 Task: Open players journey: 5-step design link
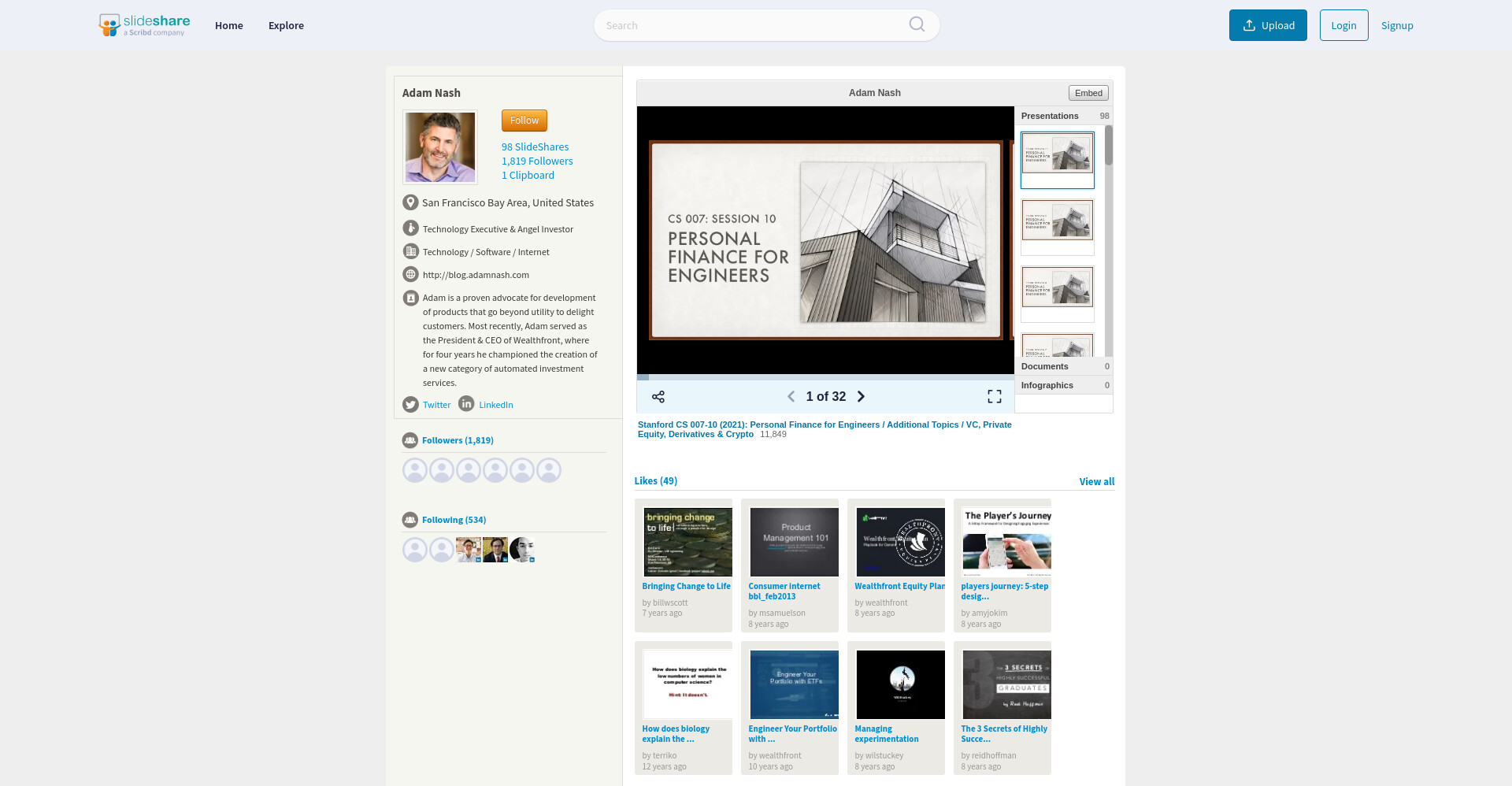[x=1005, y=591]
